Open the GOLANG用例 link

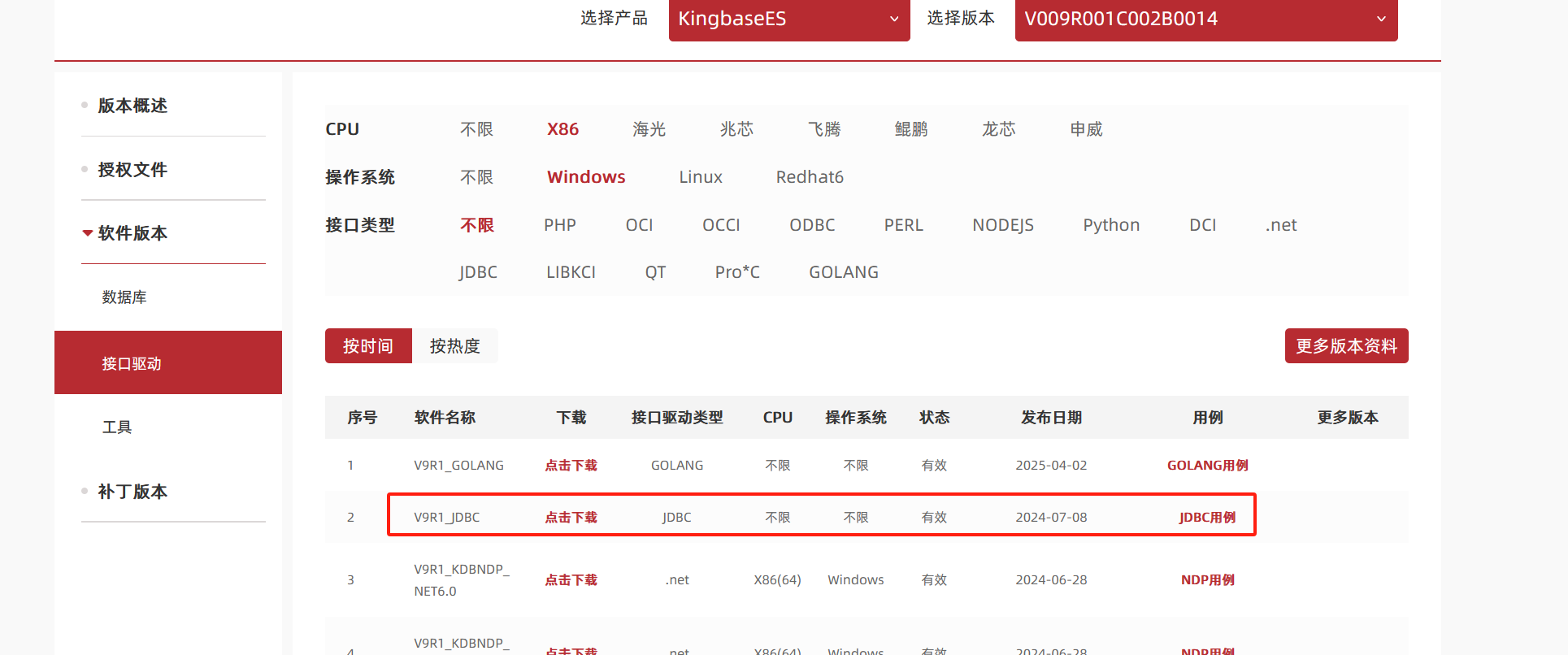point(1207,466)
